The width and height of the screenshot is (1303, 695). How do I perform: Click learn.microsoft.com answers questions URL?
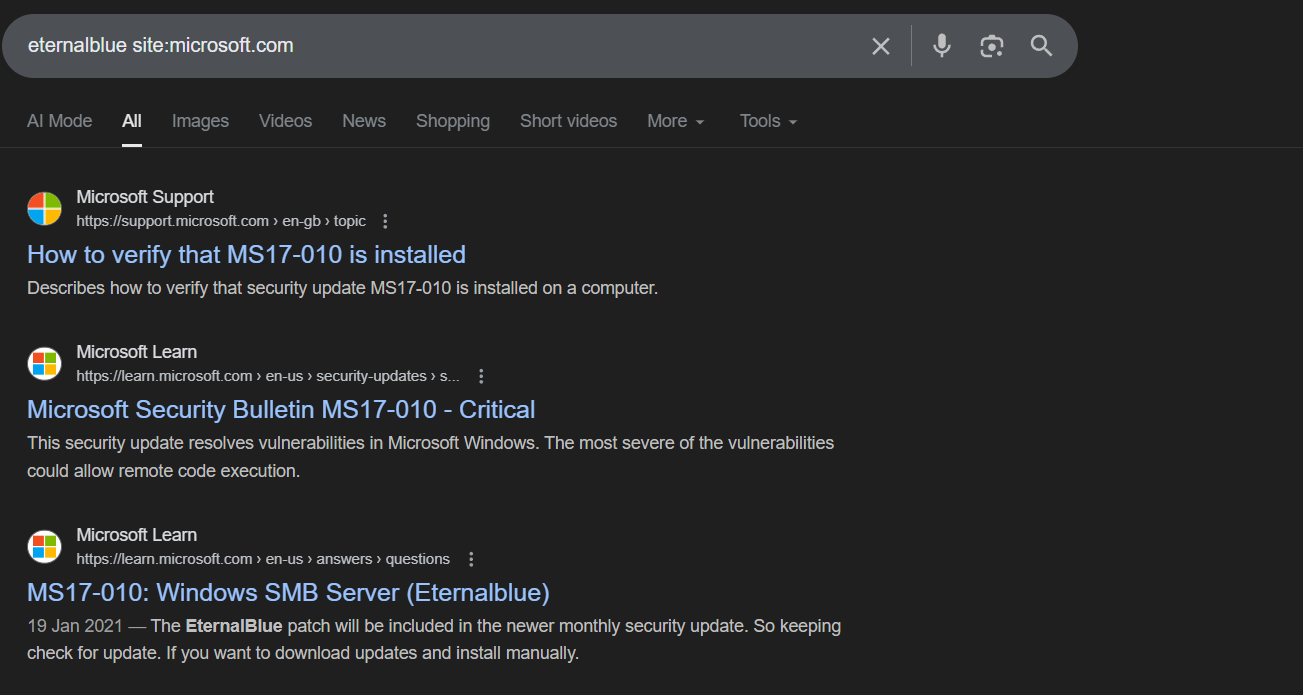[x=263, y=559]
